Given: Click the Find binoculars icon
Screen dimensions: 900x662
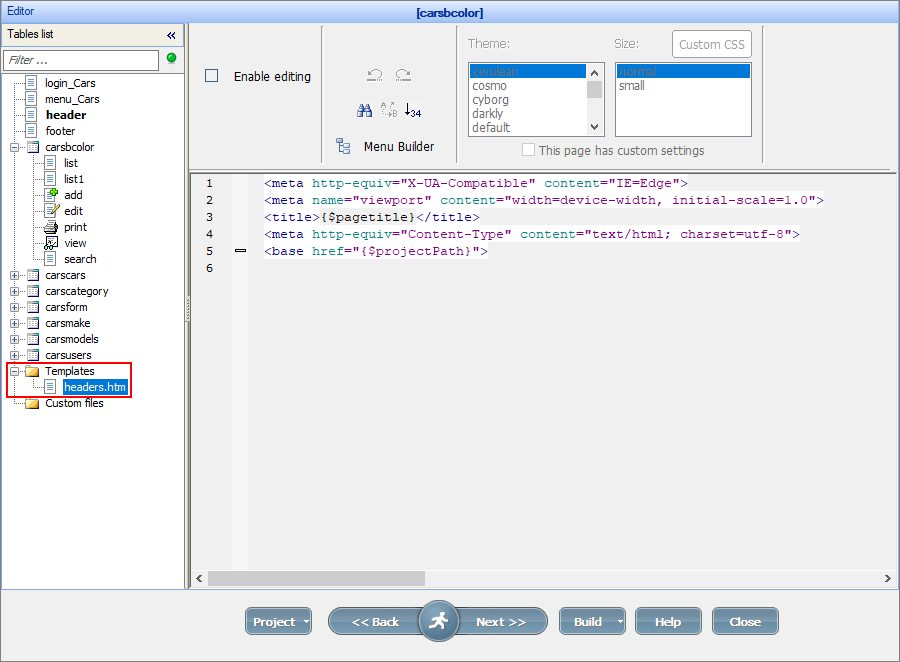Looking at the screenshot, I should coord(365,111).
